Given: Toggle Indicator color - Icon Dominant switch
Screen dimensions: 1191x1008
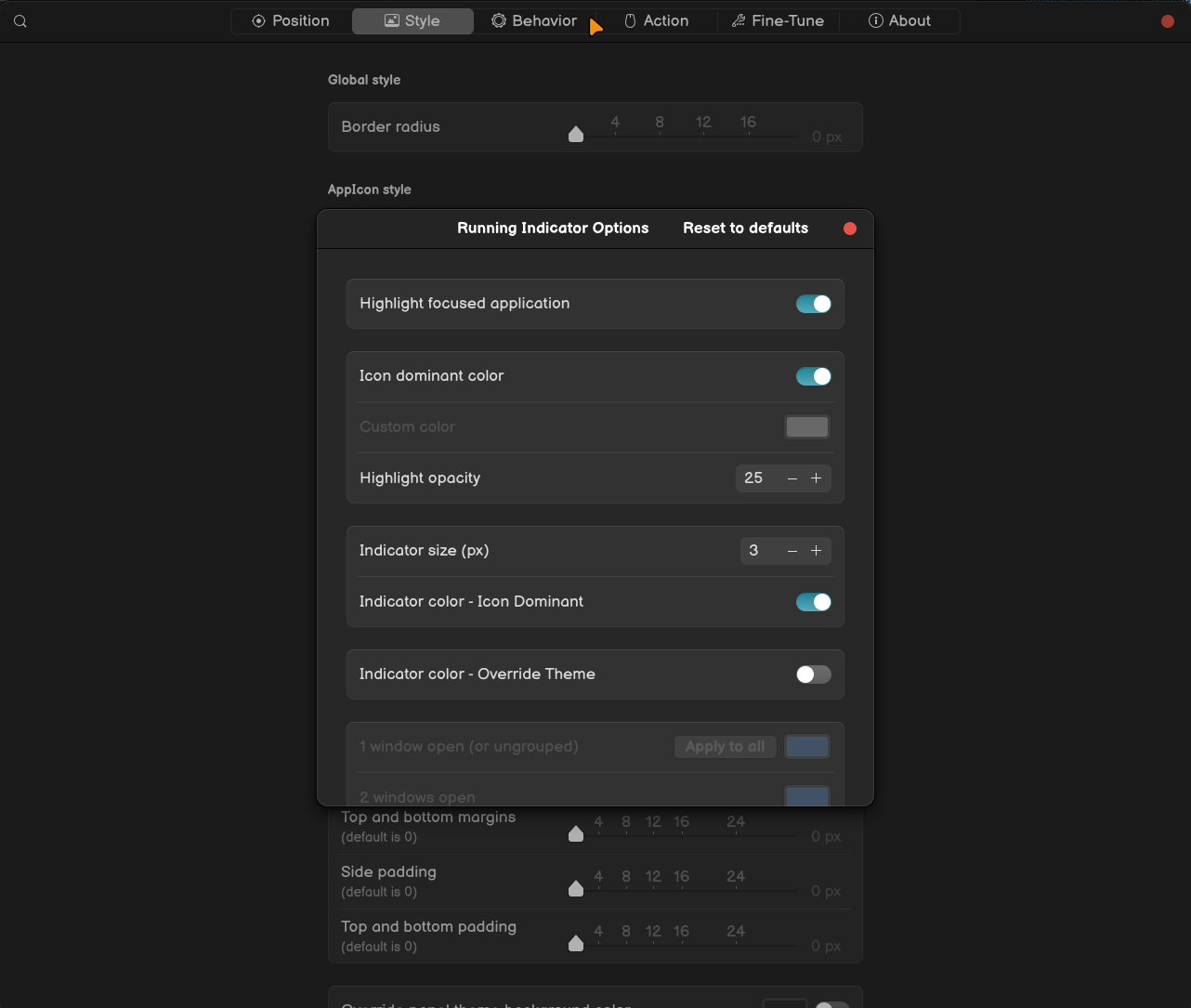Looking at the screenshot, I should tap(814, 602).
